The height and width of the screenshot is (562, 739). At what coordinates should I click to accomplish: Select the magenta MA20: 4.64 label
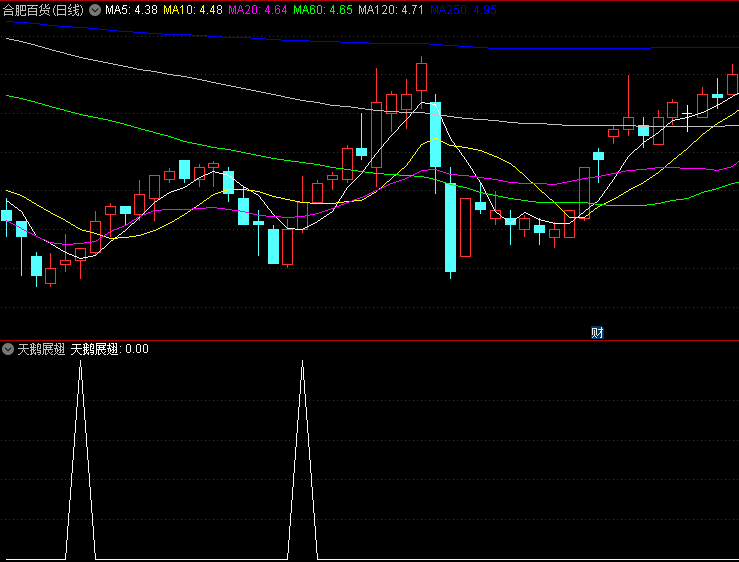pyautogui.click(x=257, y=10)
